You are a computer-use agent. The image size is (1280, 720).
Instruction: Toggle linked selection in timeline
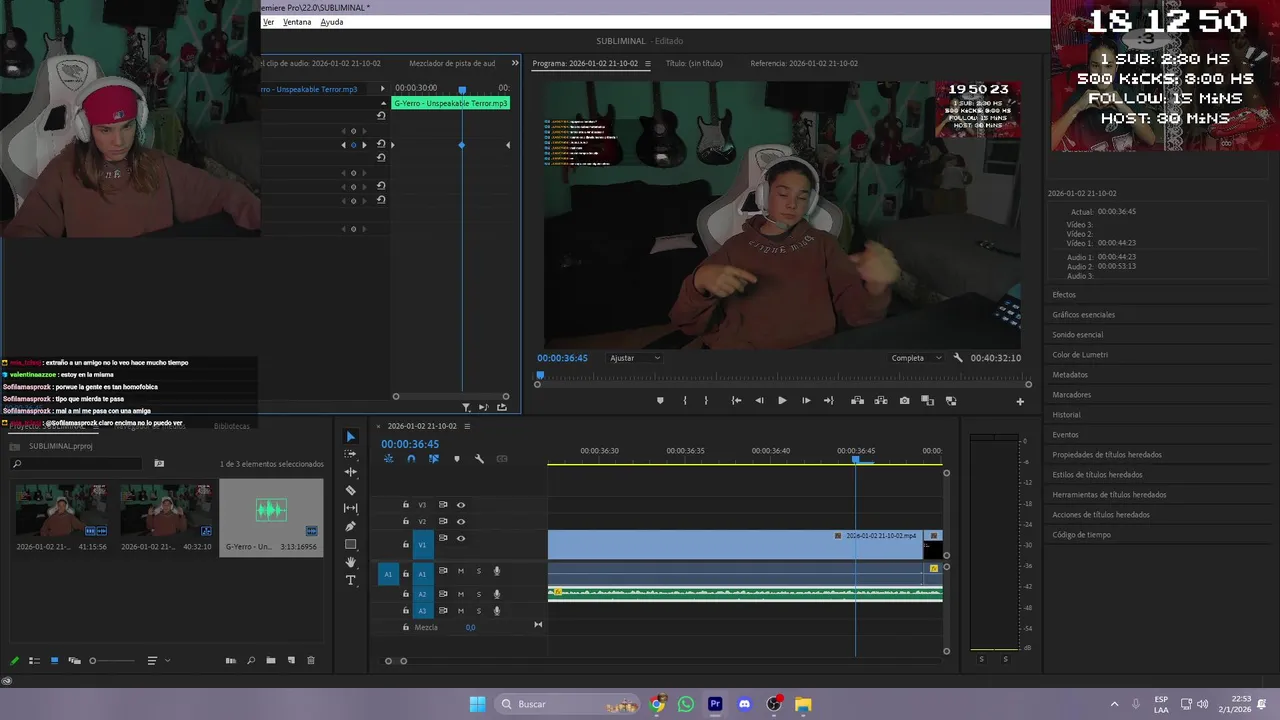pos(433,459)
